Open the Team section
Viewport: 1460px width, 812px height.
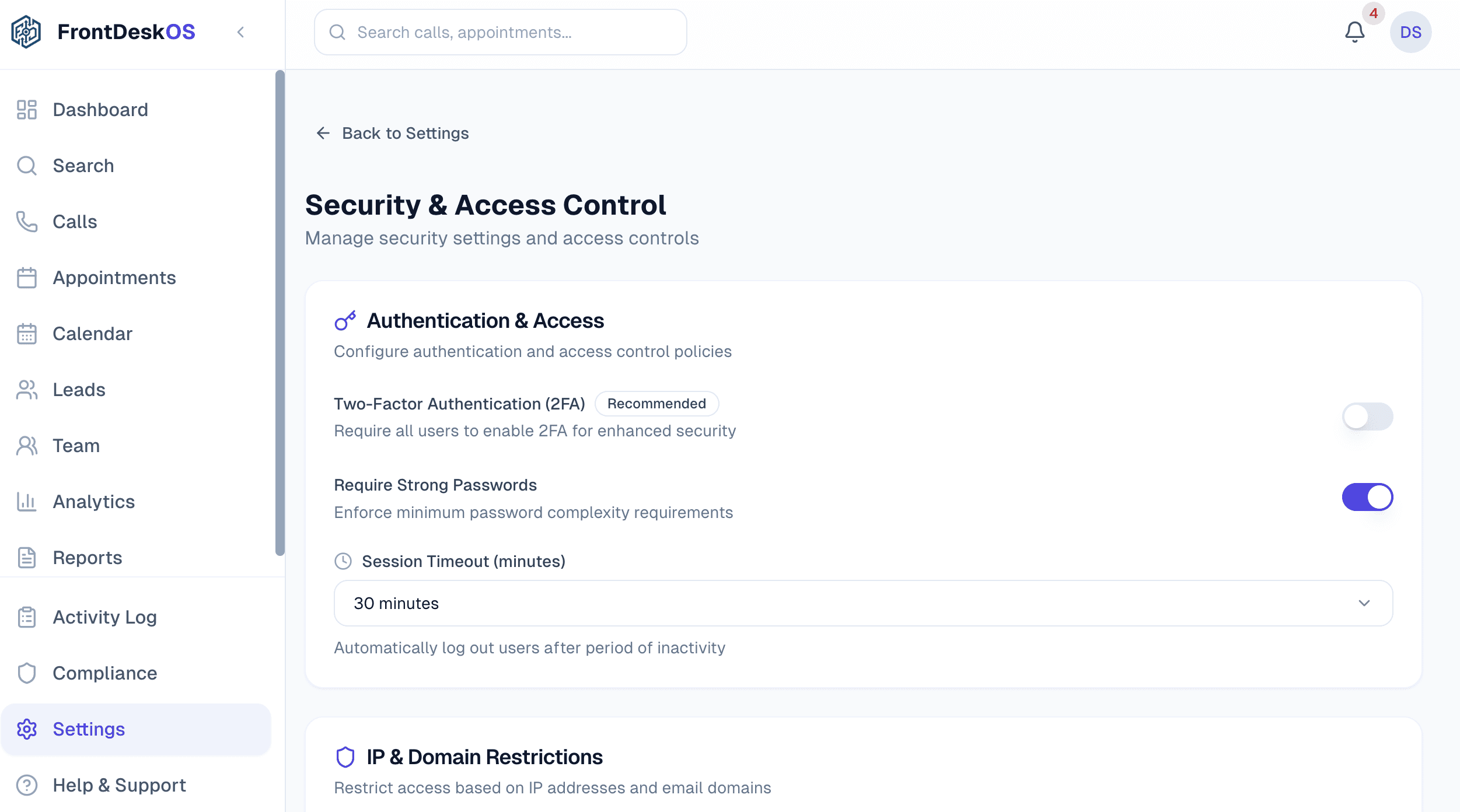click(76, 446)
